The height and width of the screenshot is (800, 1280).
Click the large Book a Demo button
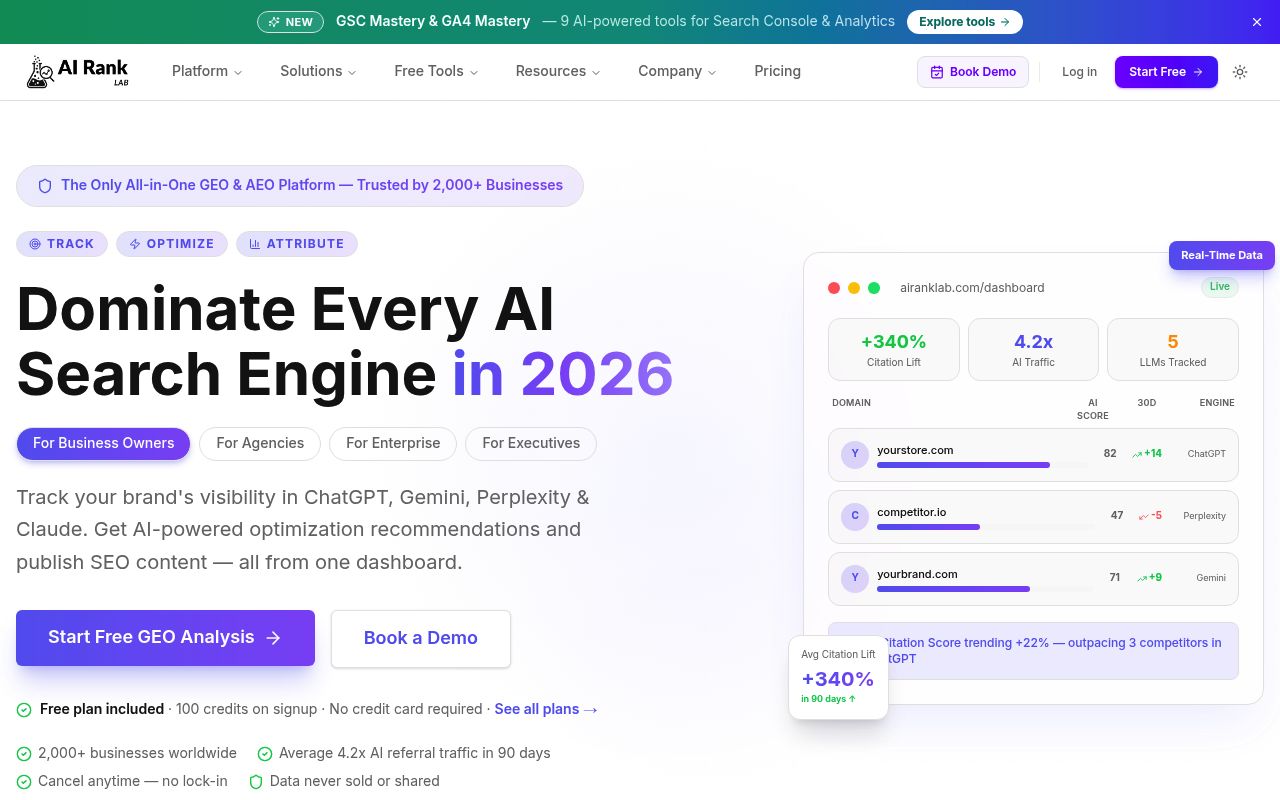click(421, 638)
